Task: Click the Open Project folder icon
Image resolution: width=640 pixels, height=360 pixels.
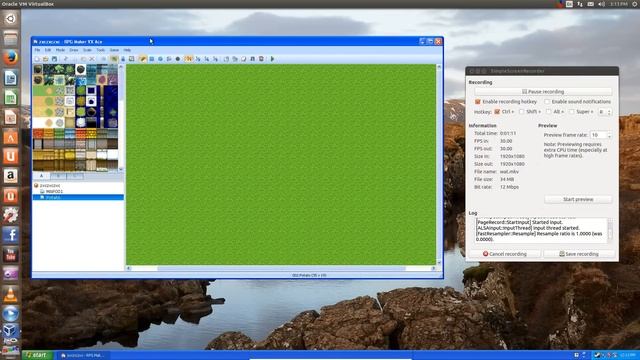Action: [45, 59]
